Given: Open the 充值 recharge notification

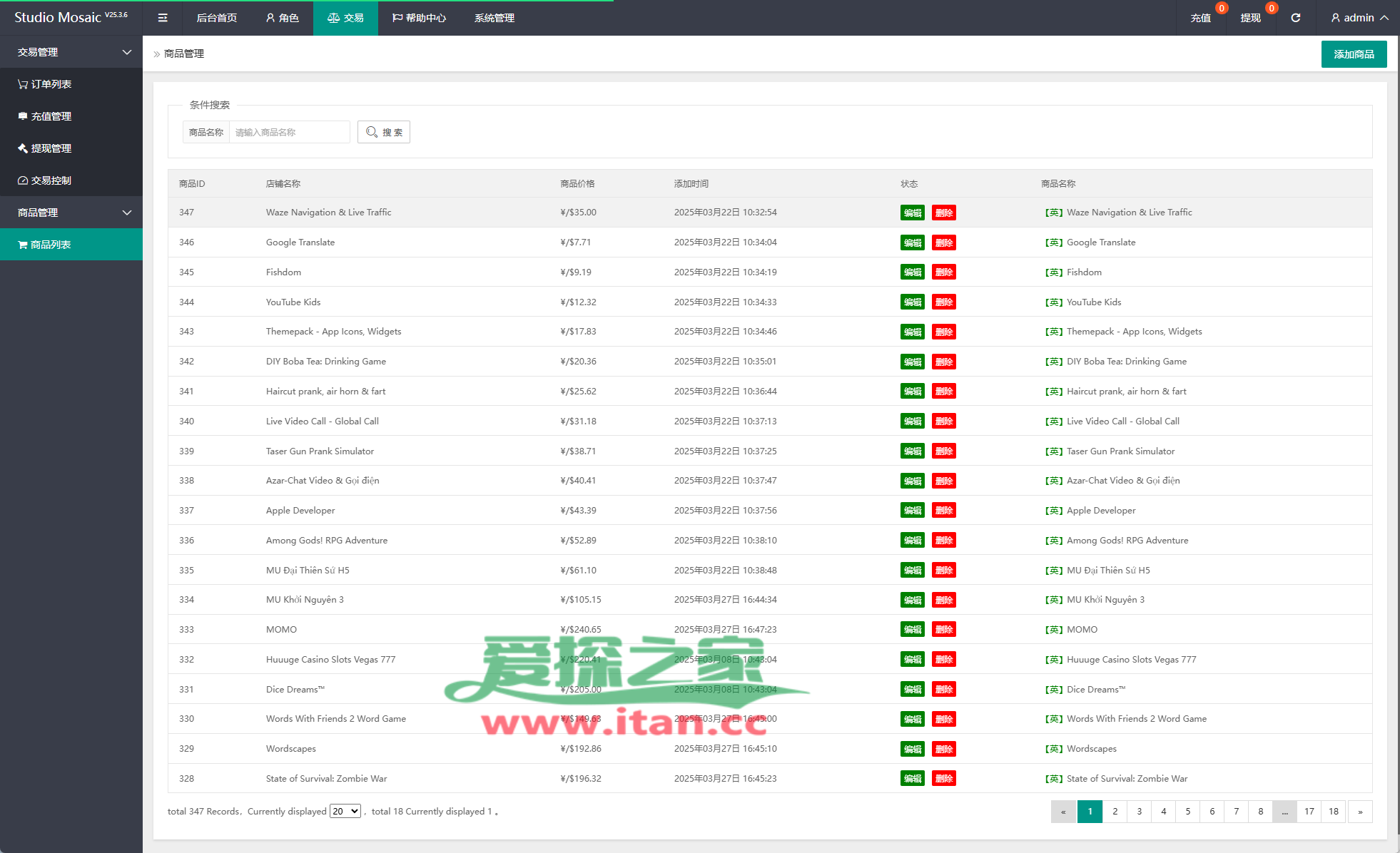Looking at the screenshot, I should pos(1201,18).
